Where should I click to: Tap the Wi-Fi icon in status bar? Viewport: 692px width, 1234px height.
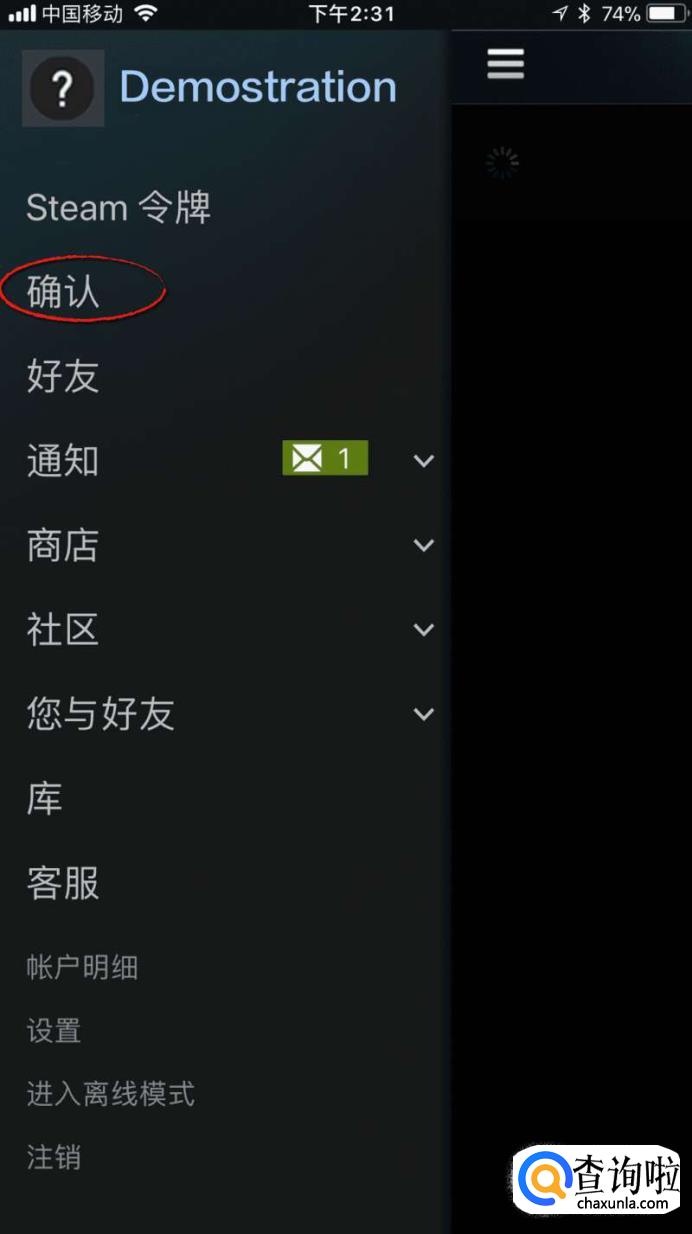click(x=146, y=13)
